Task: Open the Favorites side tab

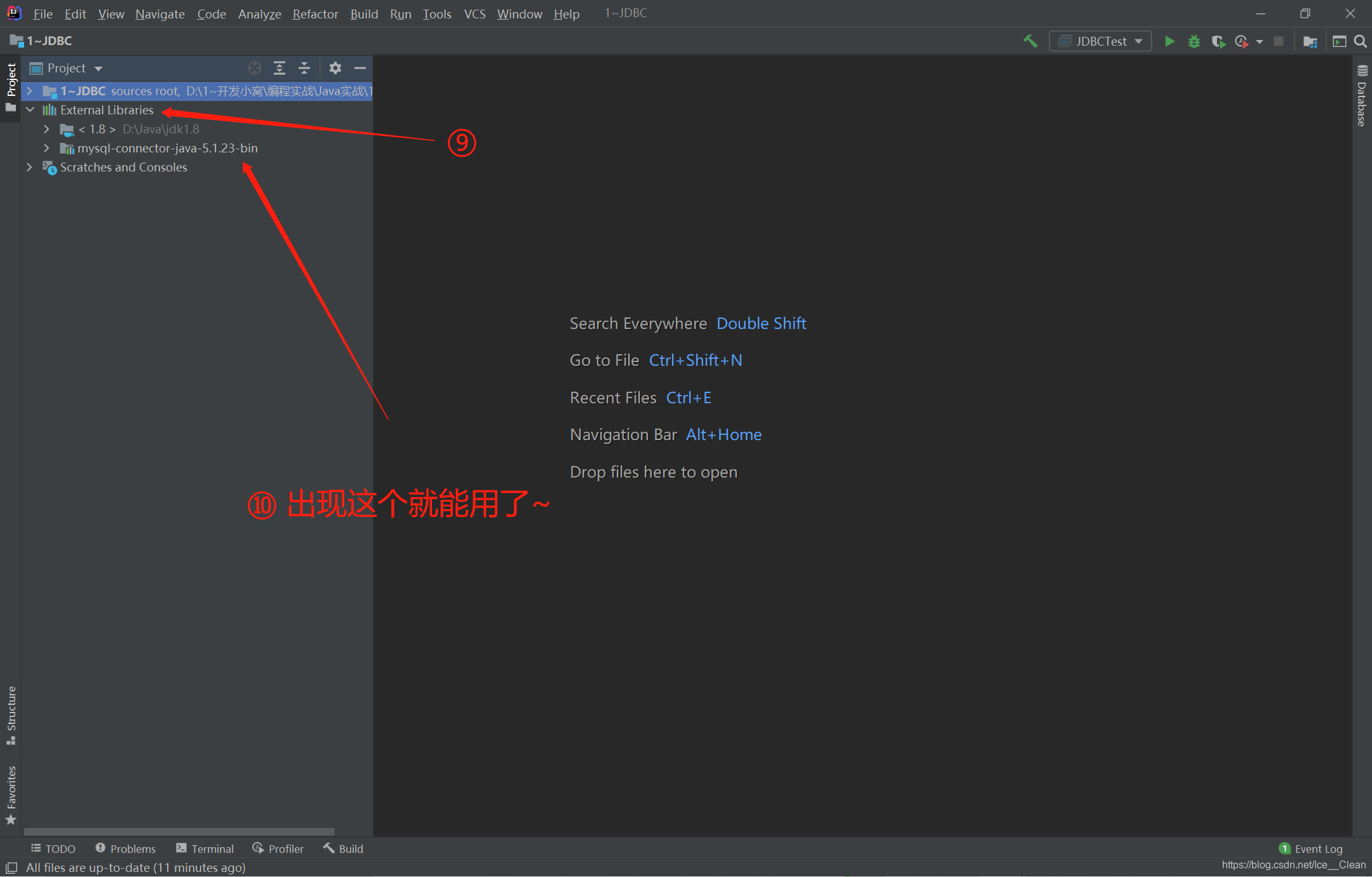Action: (x=11, y=794)
